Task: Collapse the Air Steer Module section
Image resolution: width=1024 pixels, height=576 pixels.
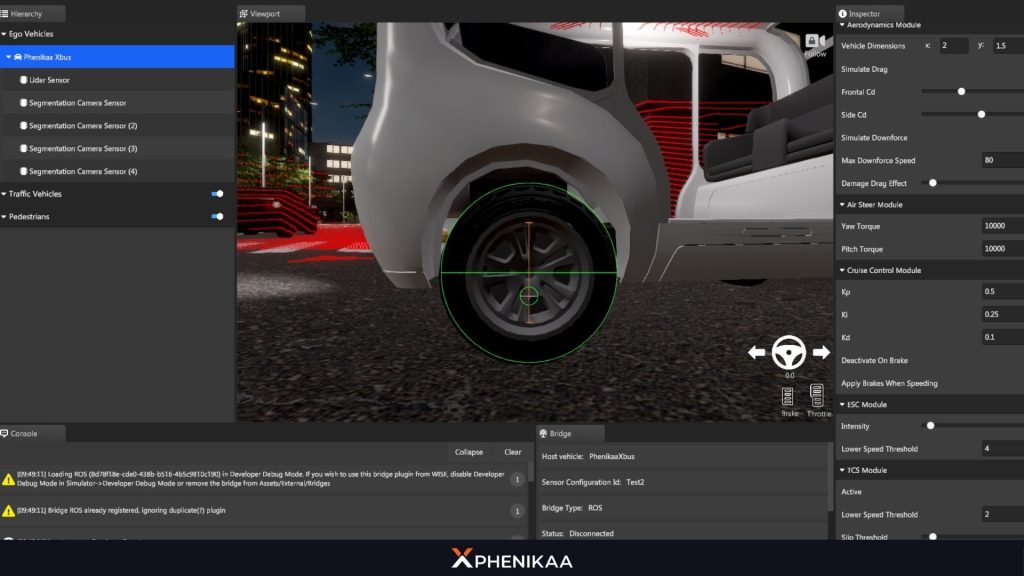Action: click(842, 204)
